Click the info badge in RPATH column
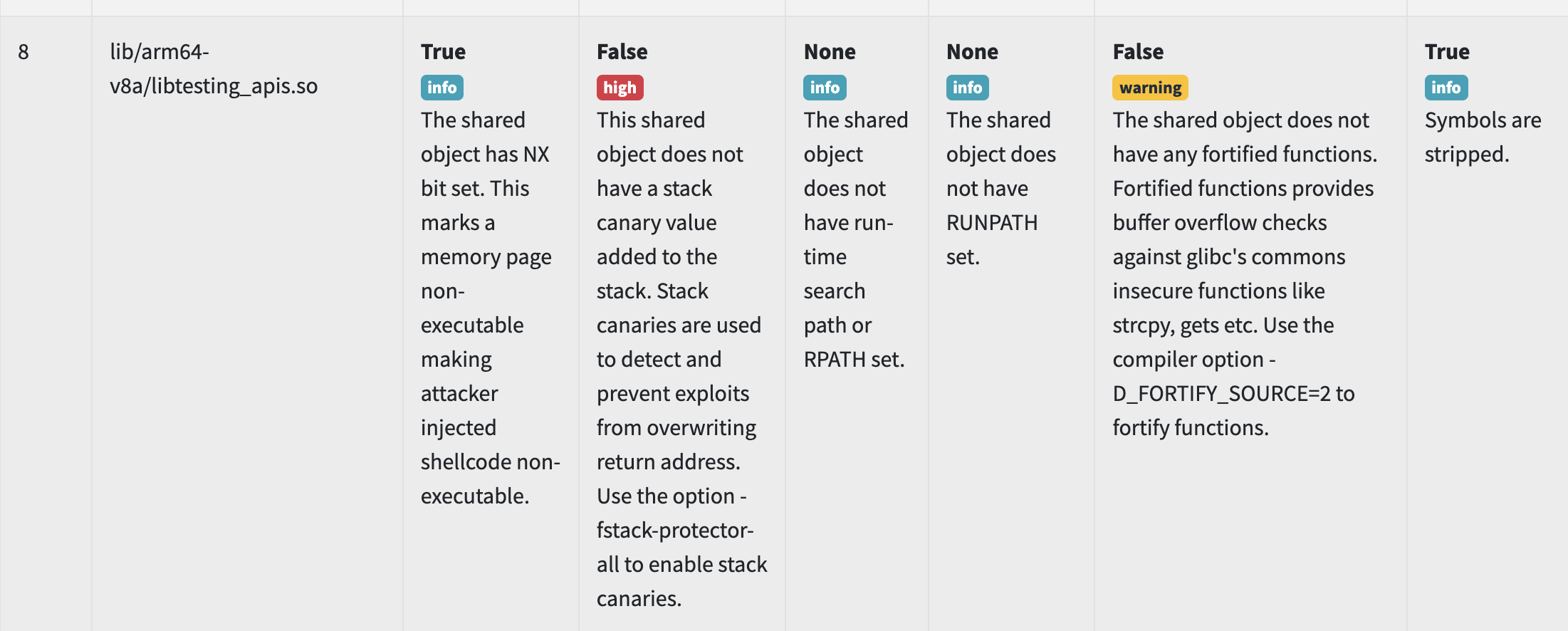 [x=825, y=88]
